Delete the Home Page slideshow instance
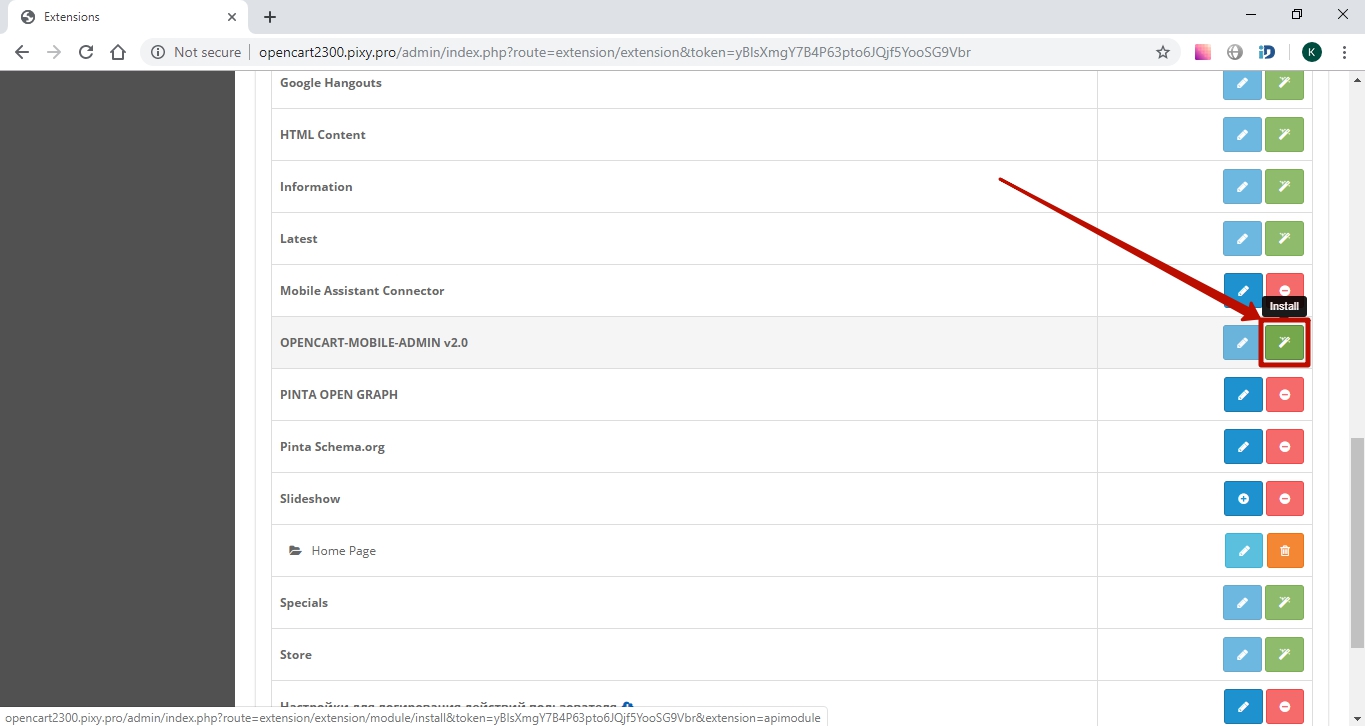The width and height of the screenshot is (1365, 726). click(1284, 551)
